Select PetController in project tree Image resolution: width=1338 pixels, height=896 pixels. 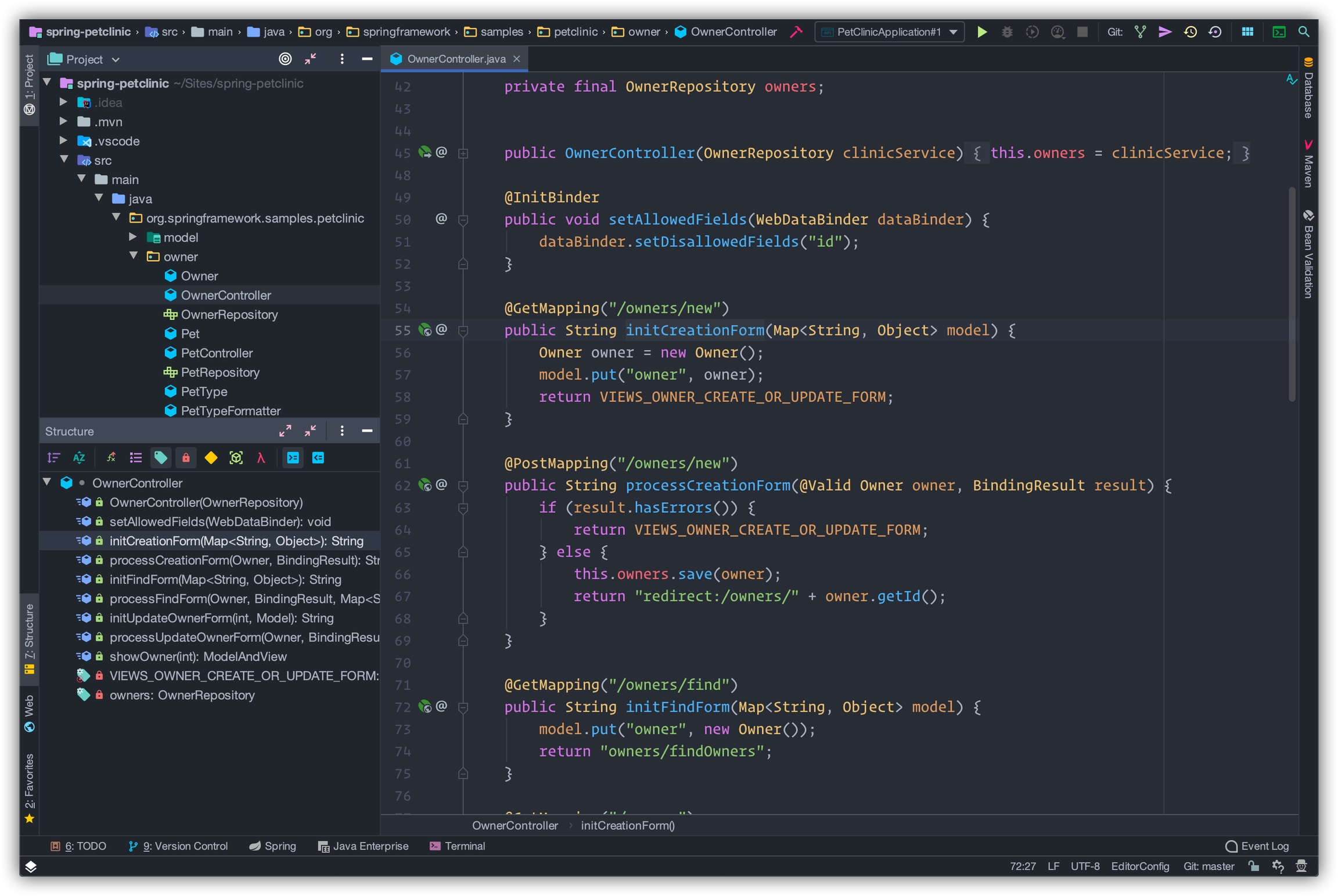click(216, 352)
